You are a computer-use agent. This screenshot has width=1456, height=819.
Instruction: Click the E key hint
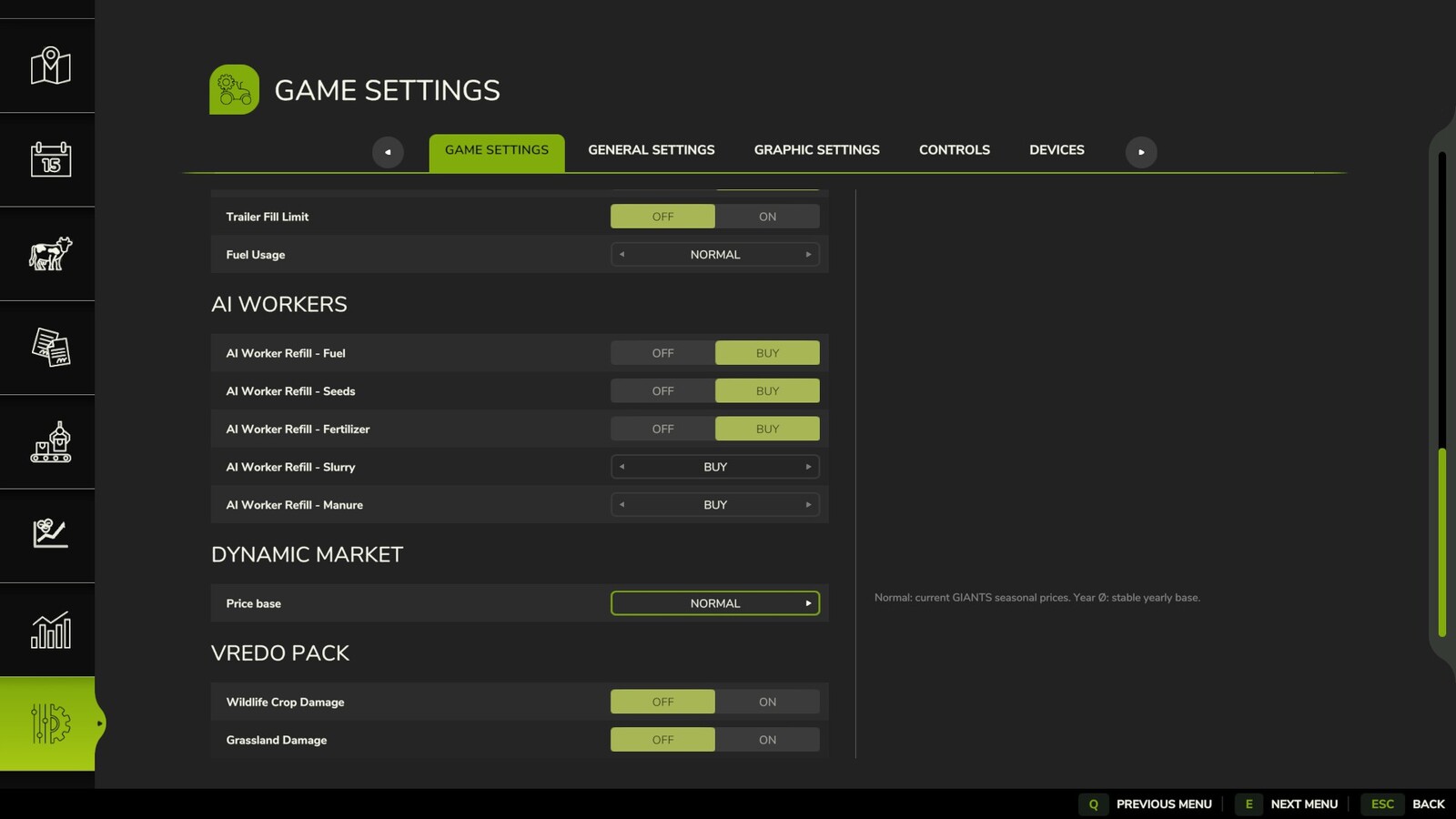pos(1249,804)
